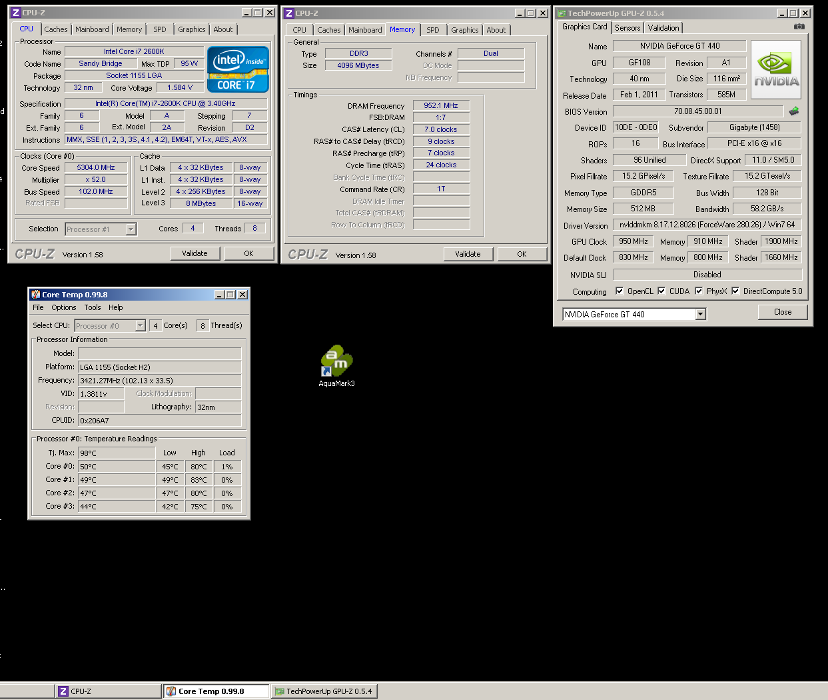
Task: Open the Tools menu in Core Temp
Action: click(x=92, y=307)
